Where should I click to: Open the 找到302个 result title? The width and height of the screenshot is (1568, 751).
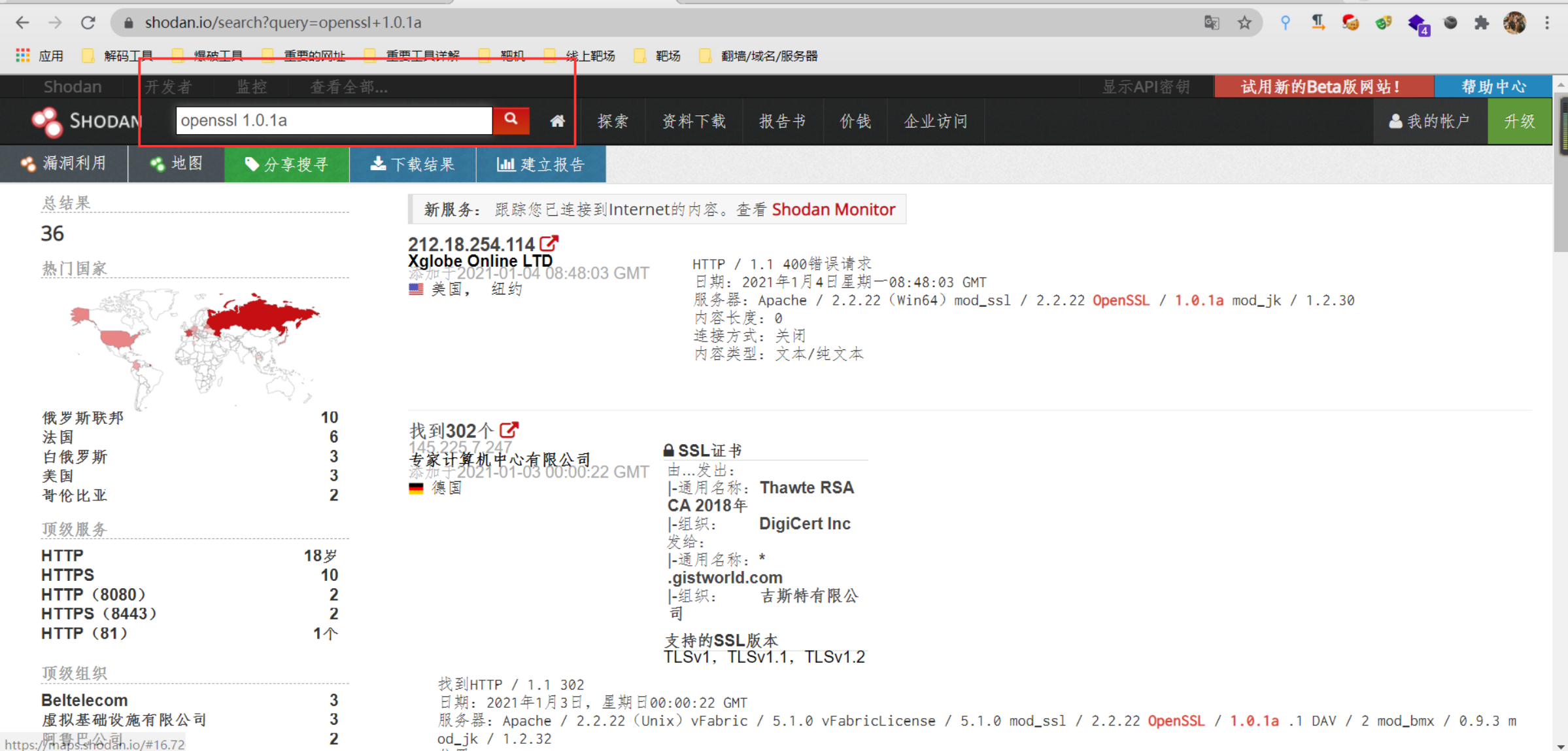(x=451, y=430)
